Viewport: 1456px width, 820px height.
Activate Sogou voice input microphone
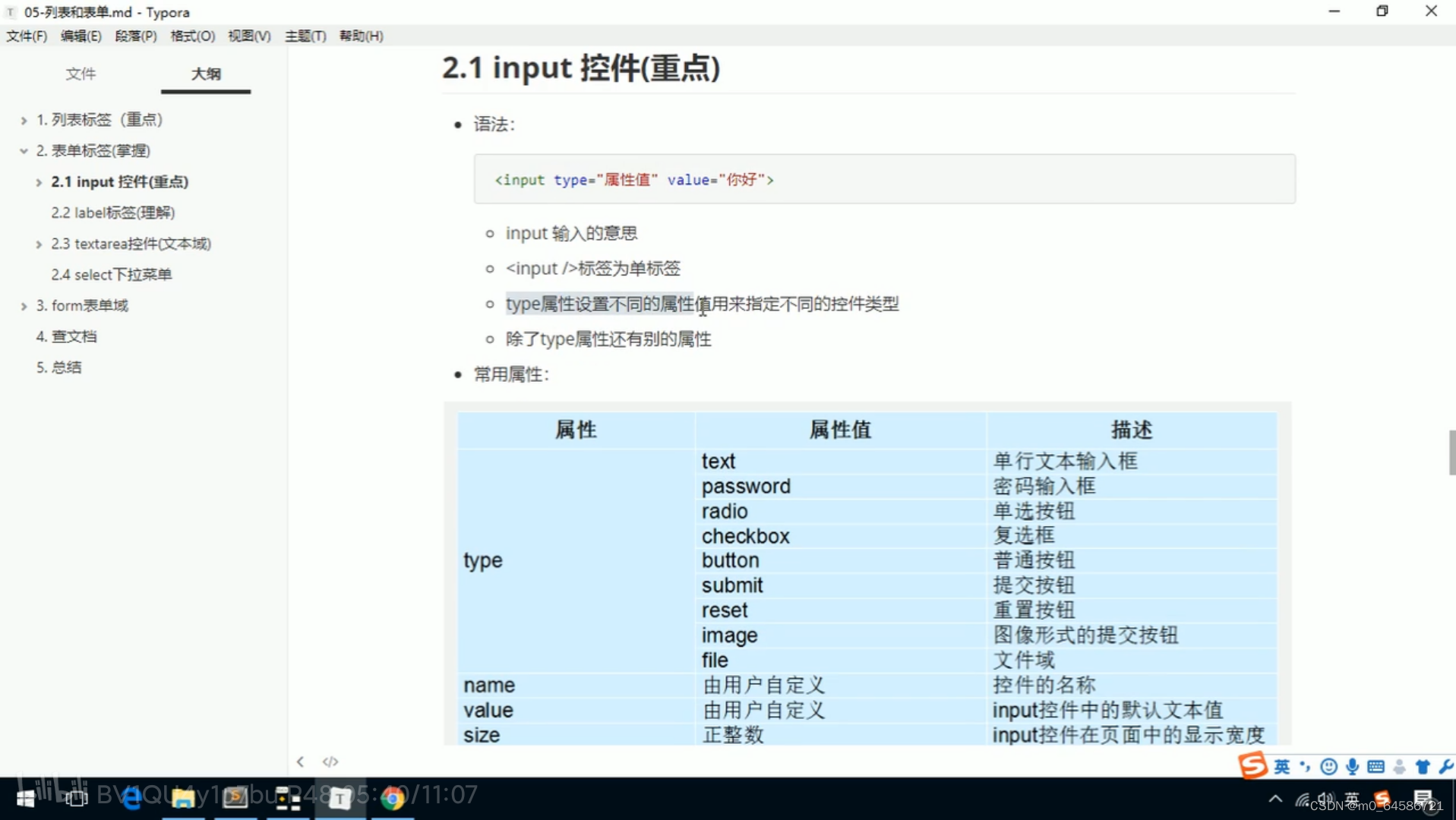click(x=1352, y=767)
